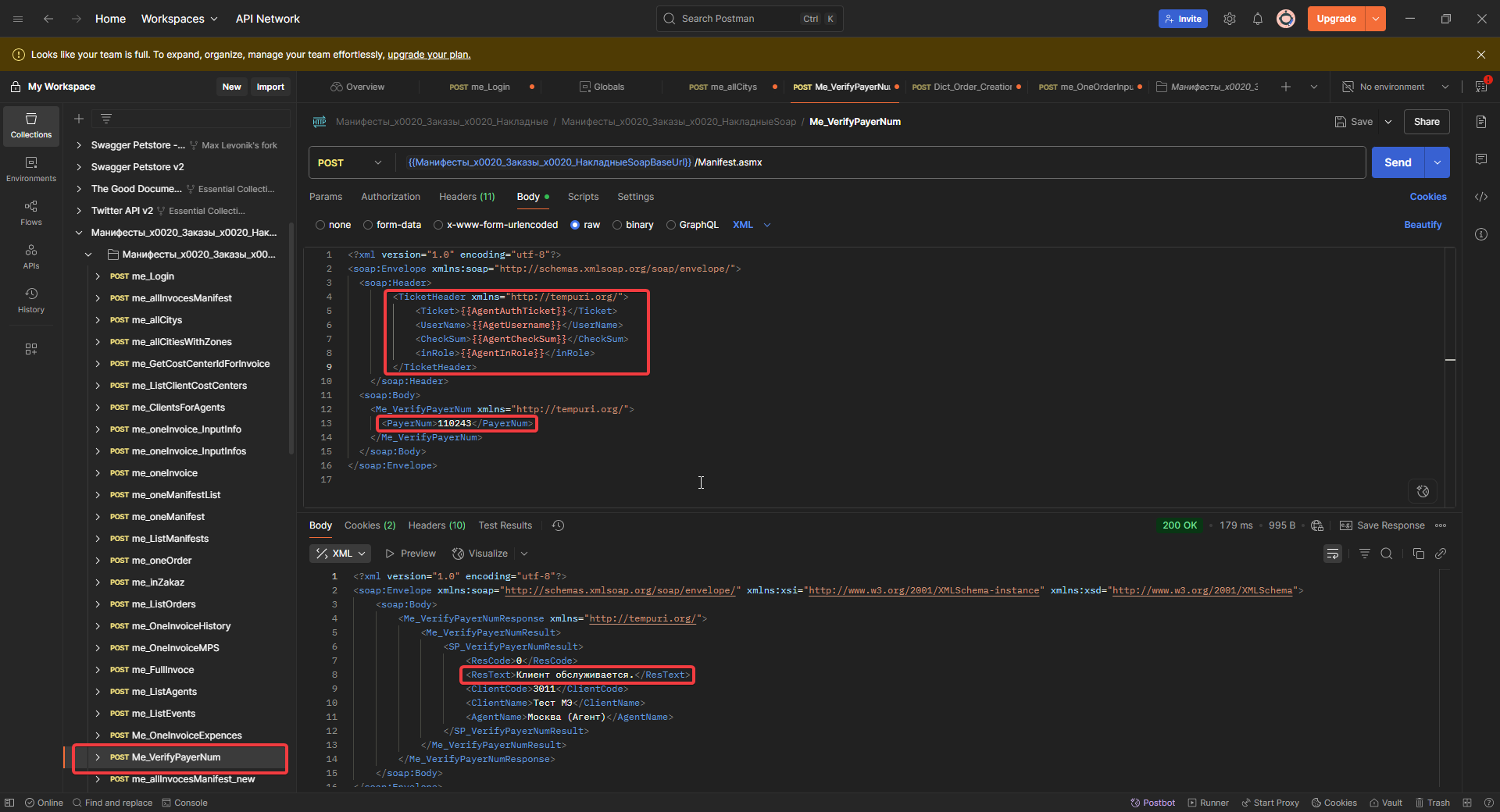Click the upgrade your plan link

click(x=429, y=55)
